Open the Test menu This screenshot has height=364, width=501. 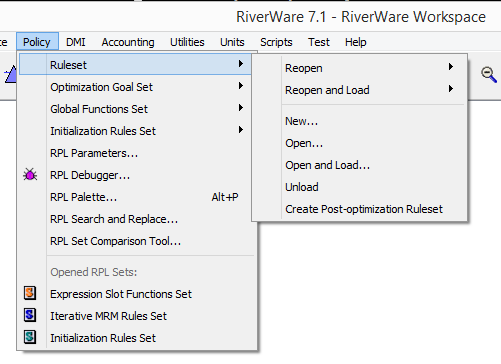point(319,42)
